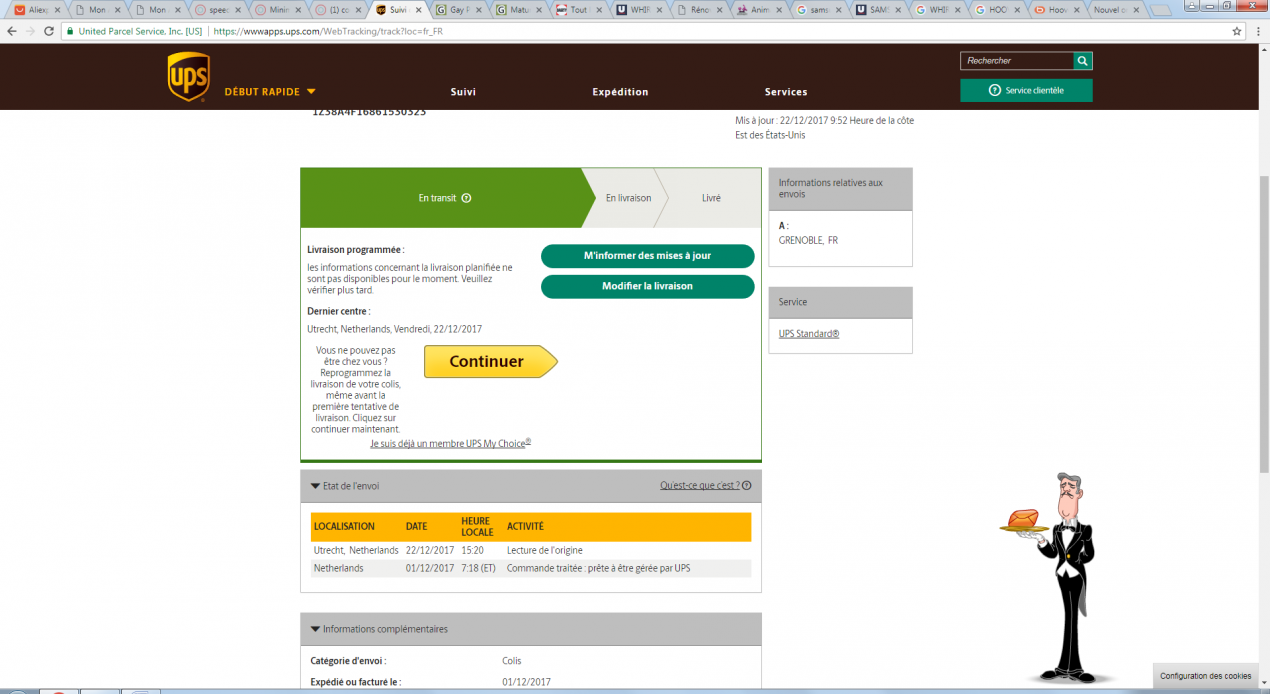Switch to the Réno tab
Viewport: 1270px width, 694px height.
[x=697, y=10]
